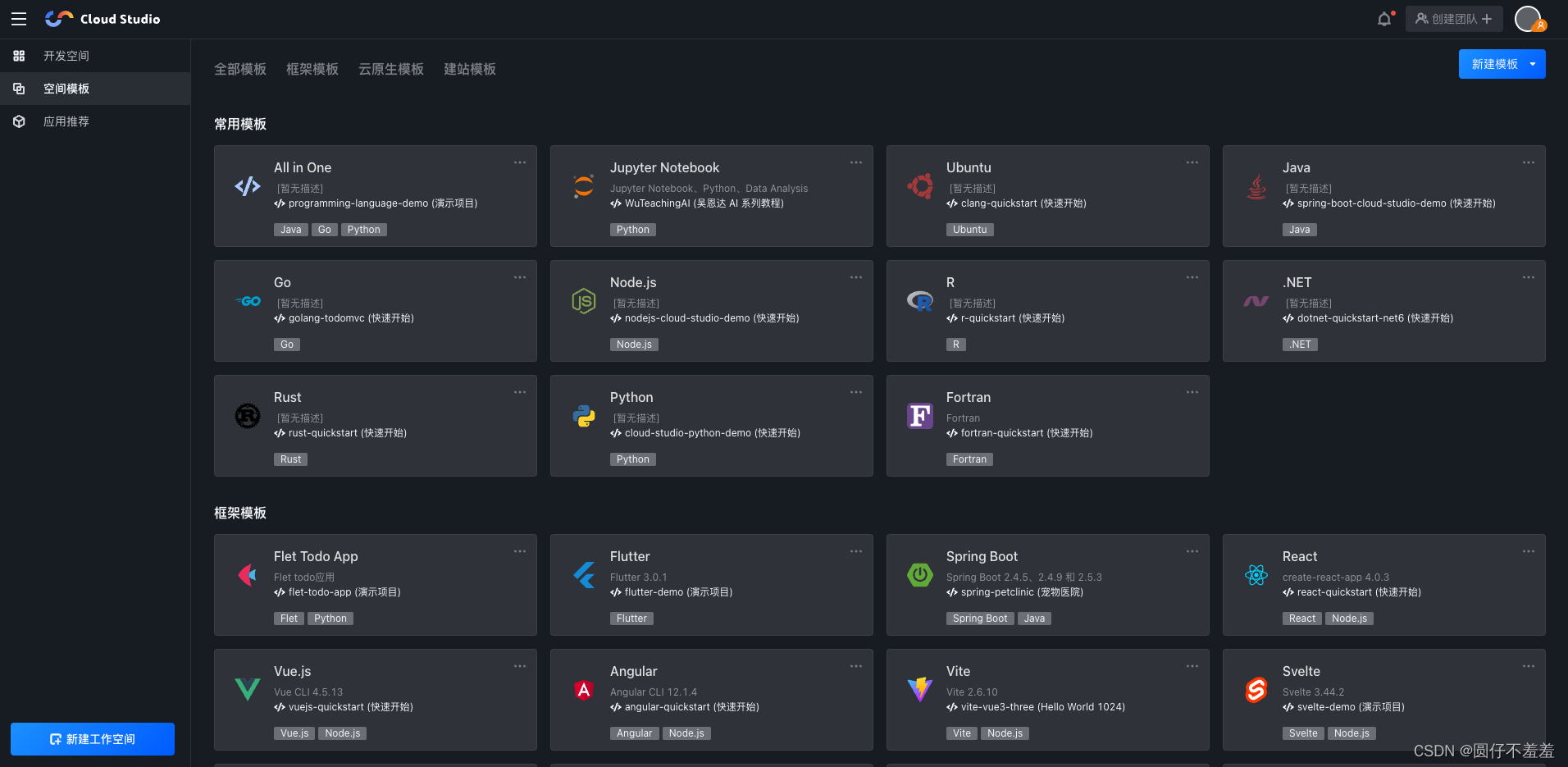Click the R language logo icon
This screenshot has height=767, width=1568.
coord(920,301)
